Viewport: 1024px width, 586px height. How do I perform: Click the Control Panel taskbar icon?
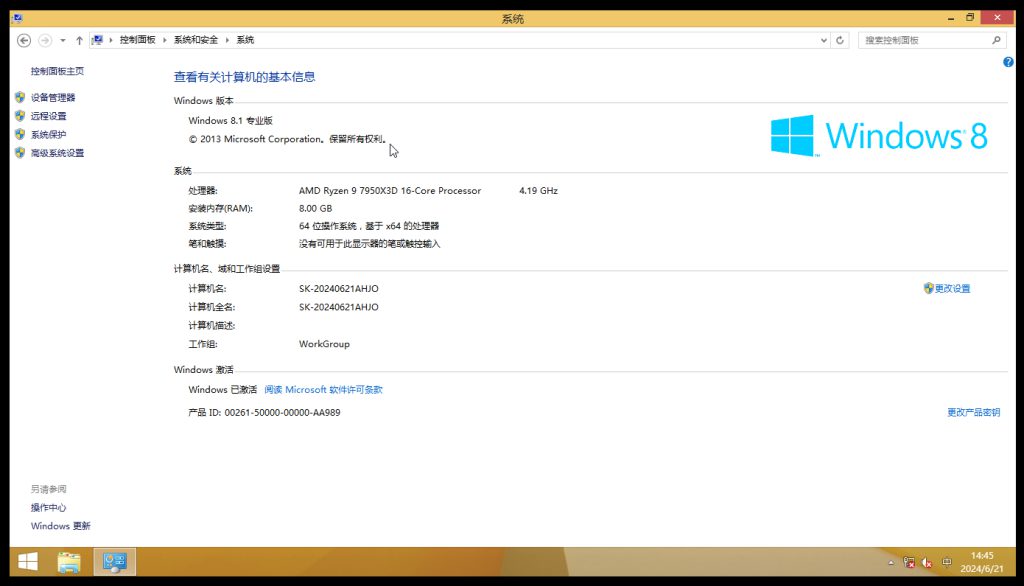114,562
